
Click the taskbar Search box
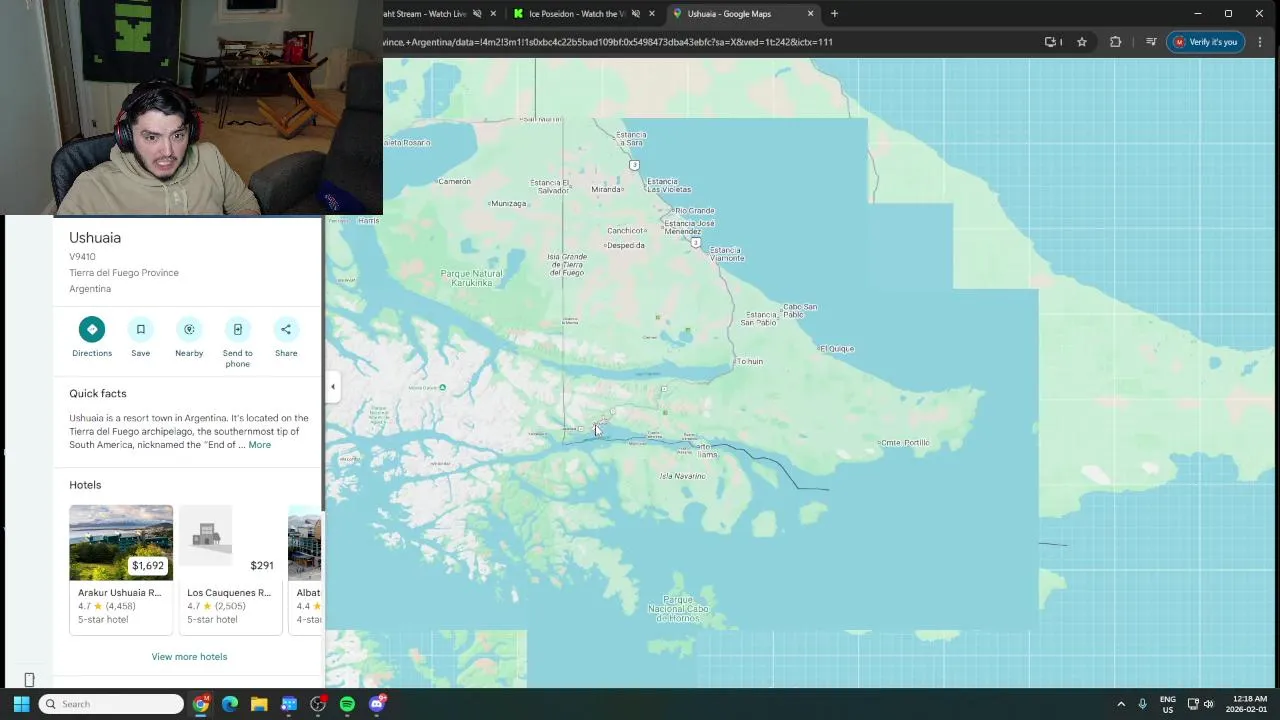point(111,704)
